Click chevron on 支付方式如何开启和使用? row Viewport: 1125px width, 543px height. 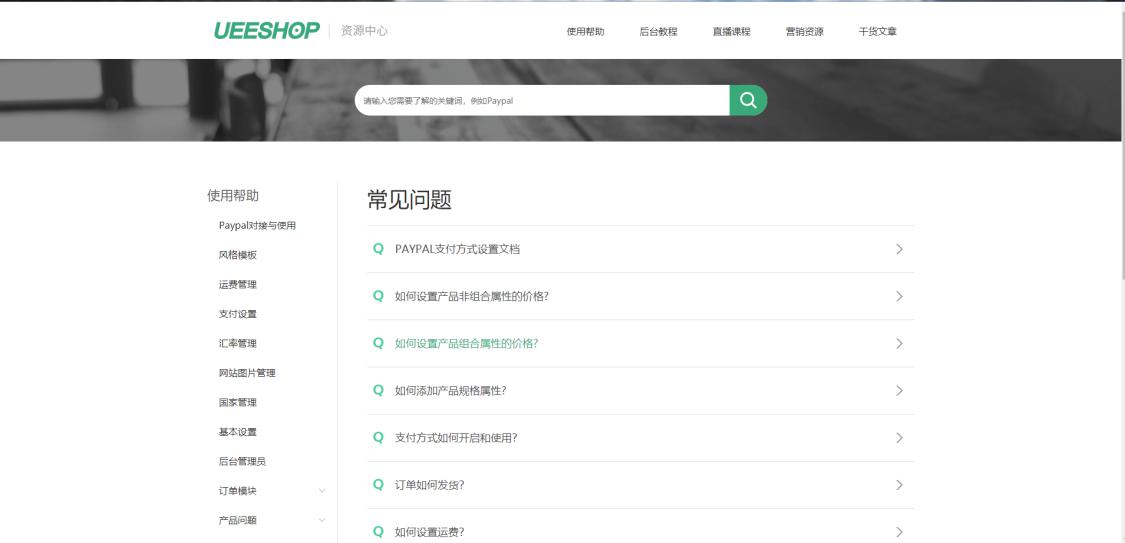click(x=899, y=438)
